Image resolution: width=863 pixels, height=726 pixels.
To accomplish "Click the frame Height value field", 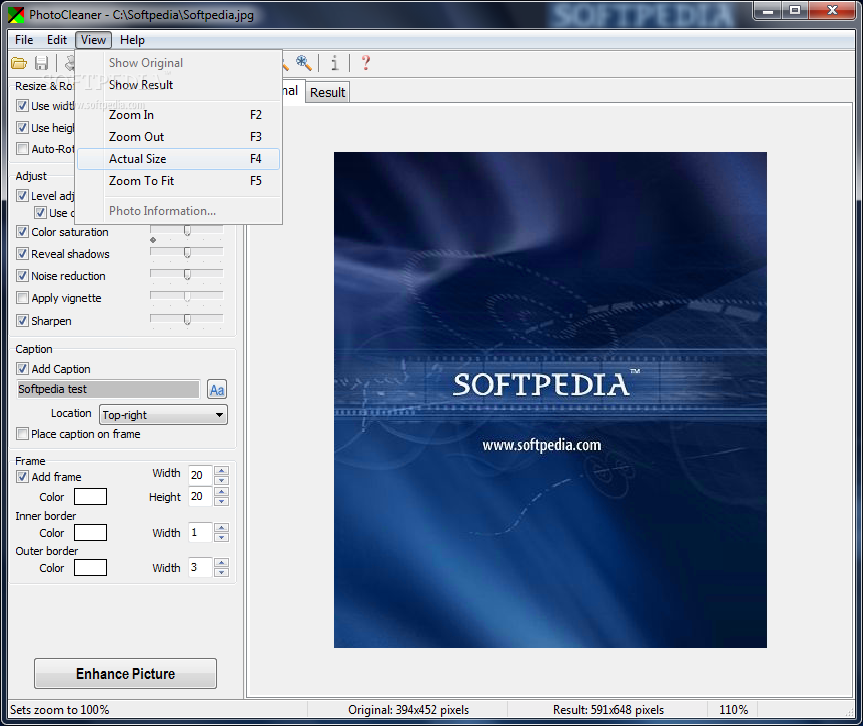I will tap(201, 496).
